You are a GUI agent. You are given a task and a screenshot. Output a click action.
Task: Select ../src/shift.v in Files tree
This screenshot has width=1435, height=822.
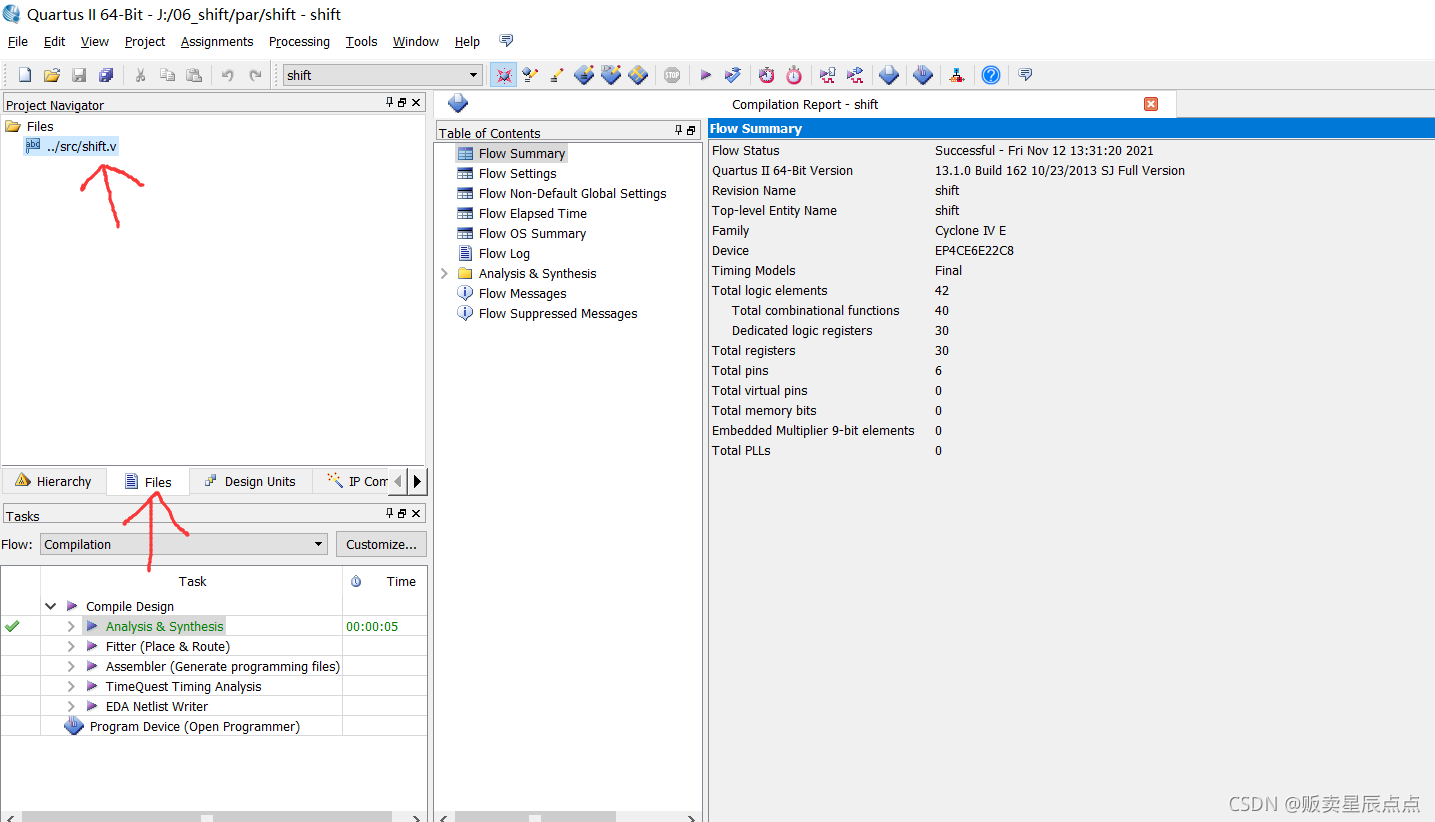(72, 146)
